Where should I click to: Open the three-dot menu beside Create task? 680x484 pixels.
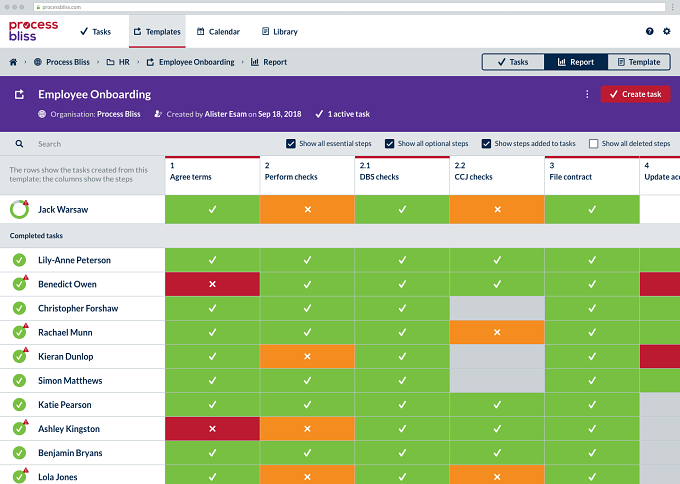(x=587, y=94)
